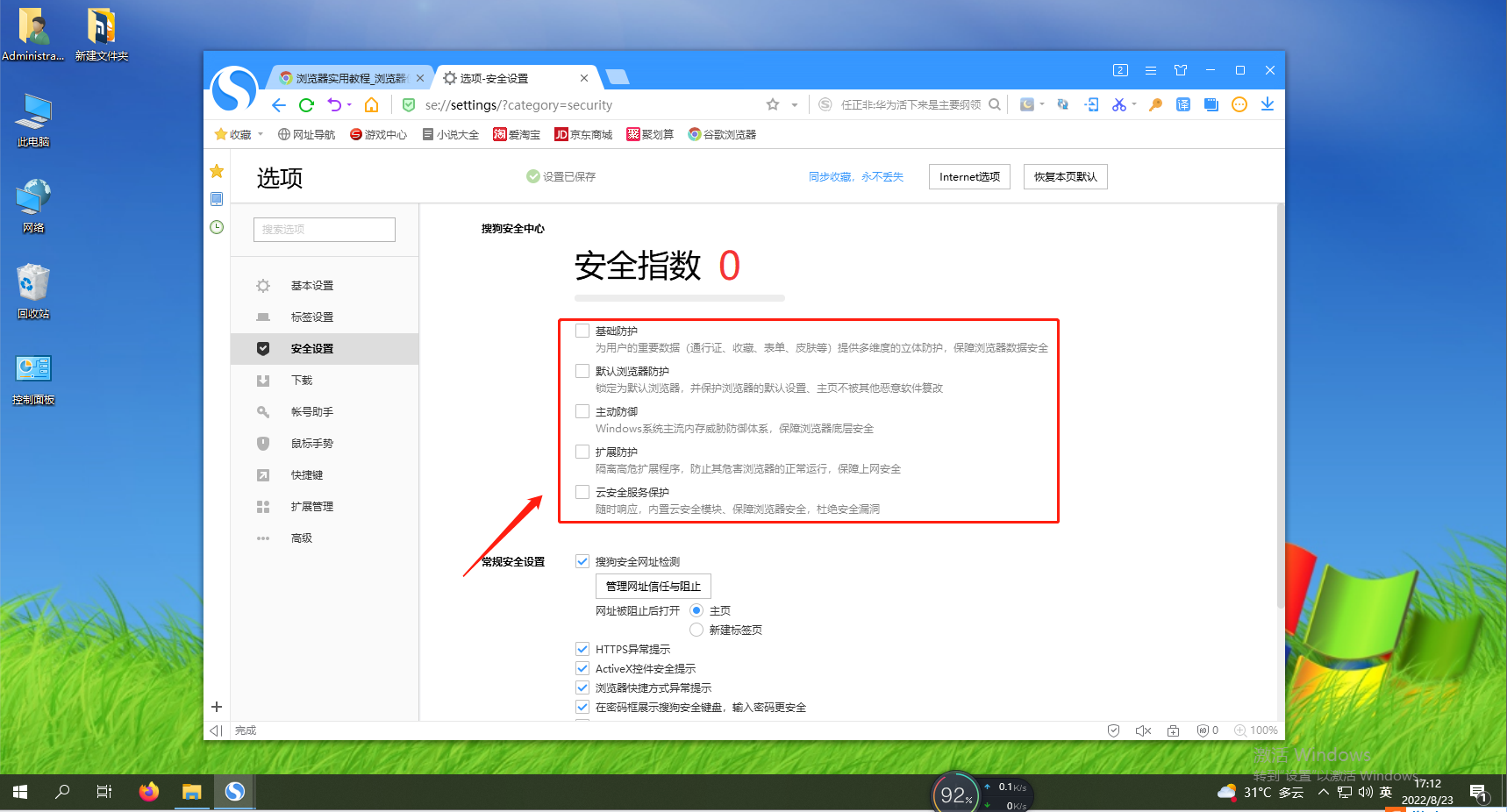The image size is (1507, 812).
Task: Enable the 默认浏览器防护 checkbox
Action: (582, 371)
